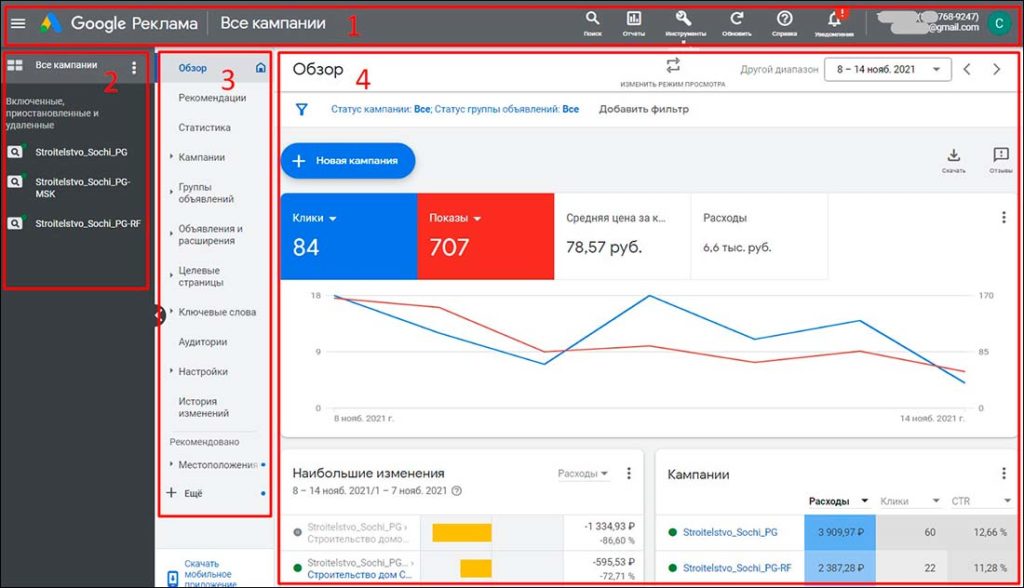Open Stroitelstvo_Sochi_PG link in Кампании card
This screenshot has width=1024, height=588.
pyautogui.click(x=730, y=532)
